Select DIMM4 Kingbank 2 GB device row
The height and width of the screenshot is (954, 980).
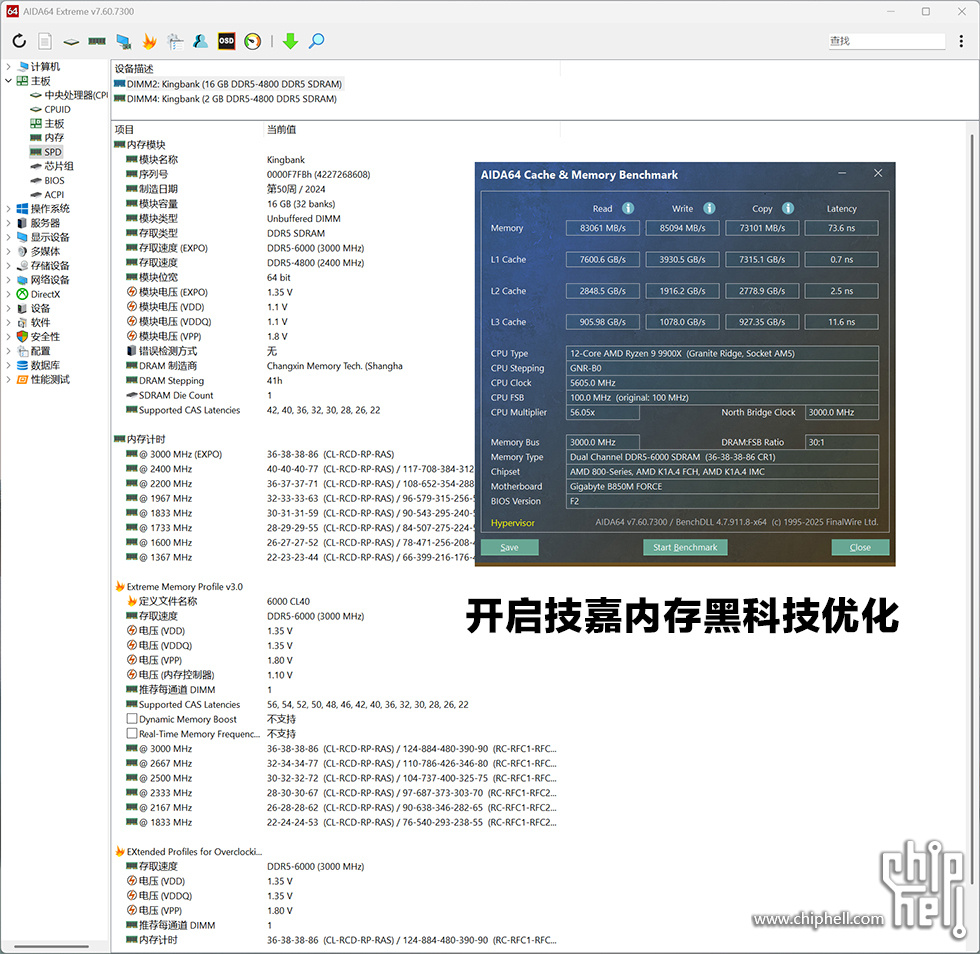point(226,99)
